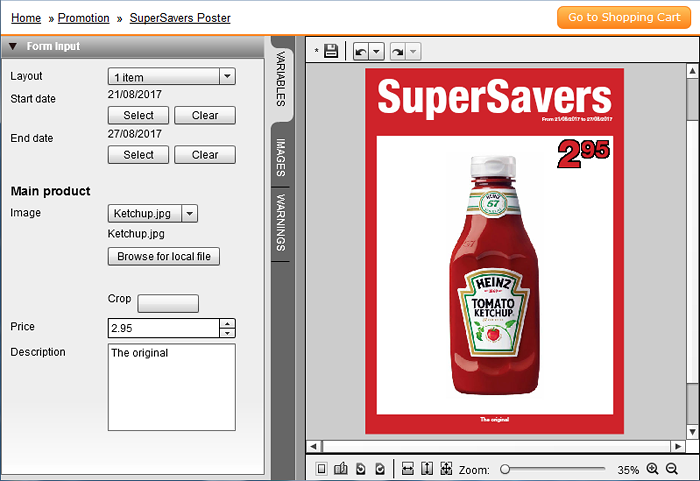Zoom out with magnifier minus icon

(672, 468)
